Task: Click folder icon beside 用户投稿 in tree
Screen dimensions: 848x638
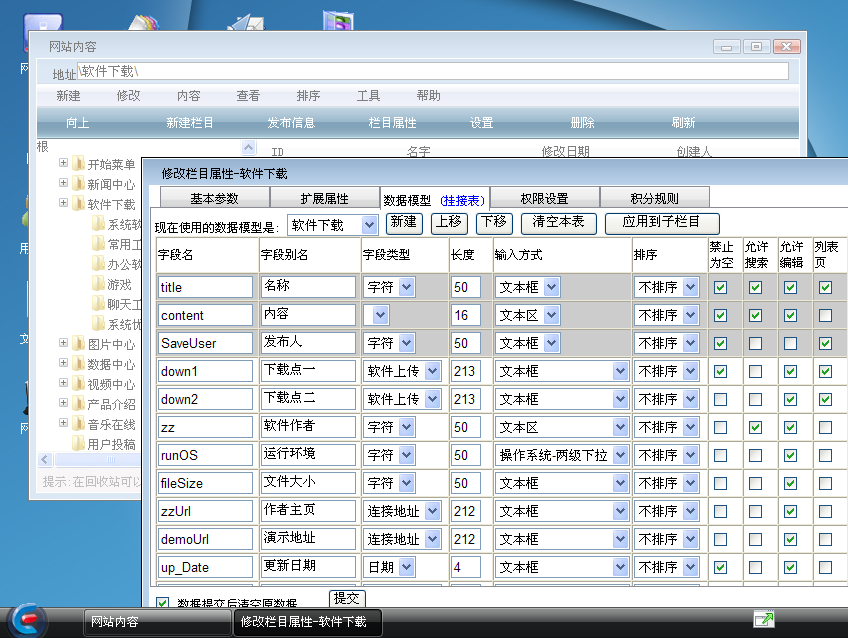Action: [x=78, y=444]
